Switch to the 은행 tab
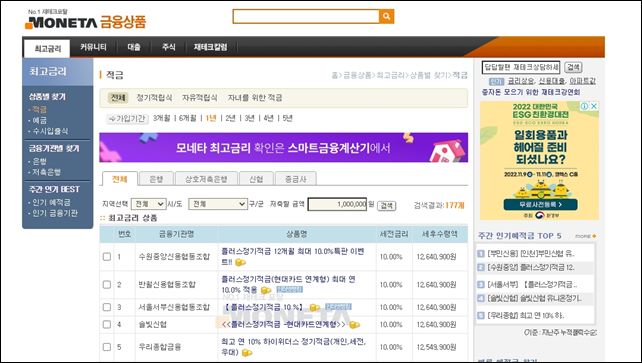The image size is (642, 363). 156,179
